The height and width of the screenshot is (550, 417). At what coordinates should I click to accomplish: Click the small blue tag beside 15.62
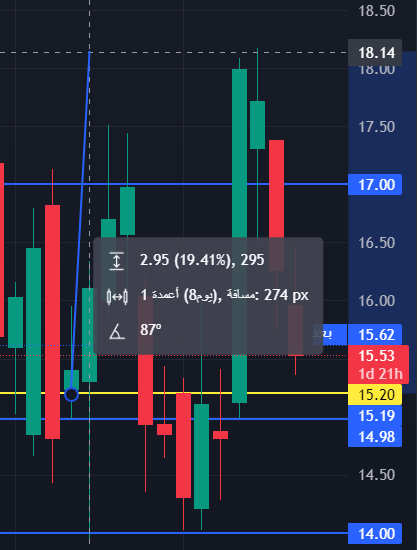[x=322, y=334]
